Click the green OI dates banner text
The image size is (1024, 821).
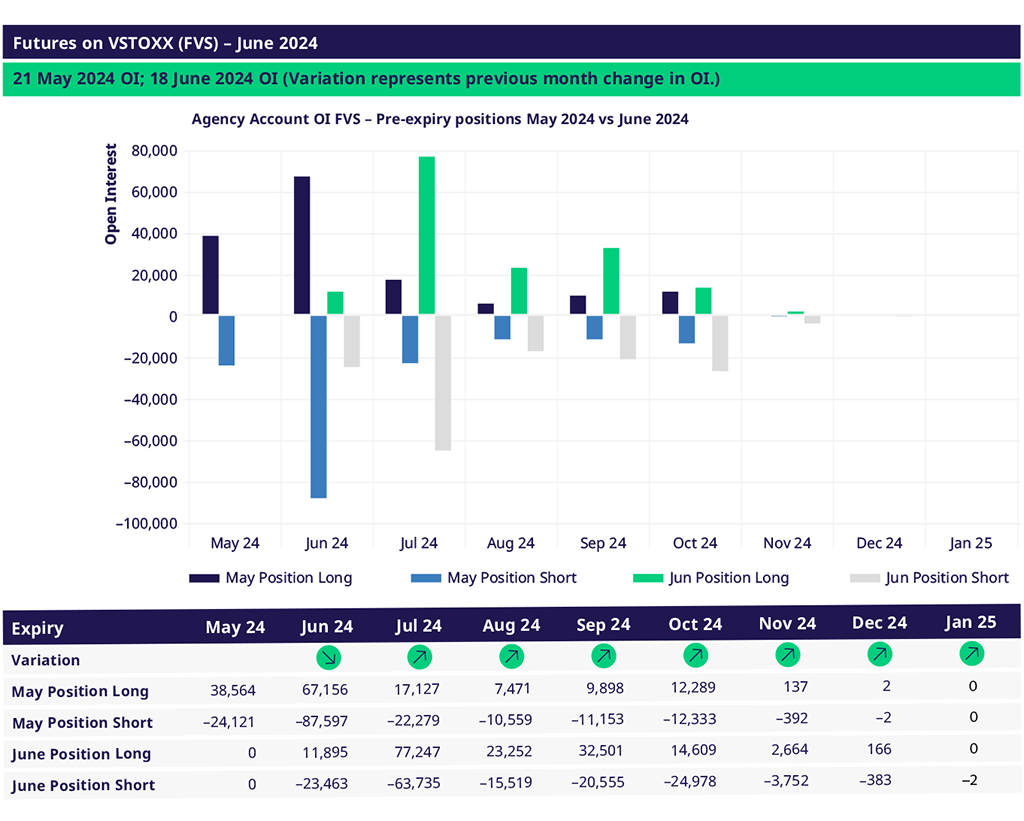(x=366, y=79)
